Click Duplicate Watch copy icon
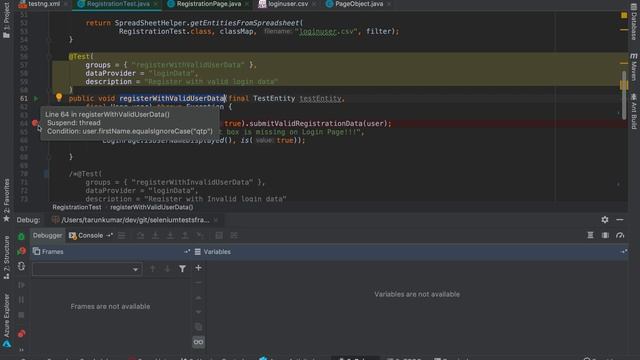The height and width of the screenshot is (360, 640). [198, 327]
